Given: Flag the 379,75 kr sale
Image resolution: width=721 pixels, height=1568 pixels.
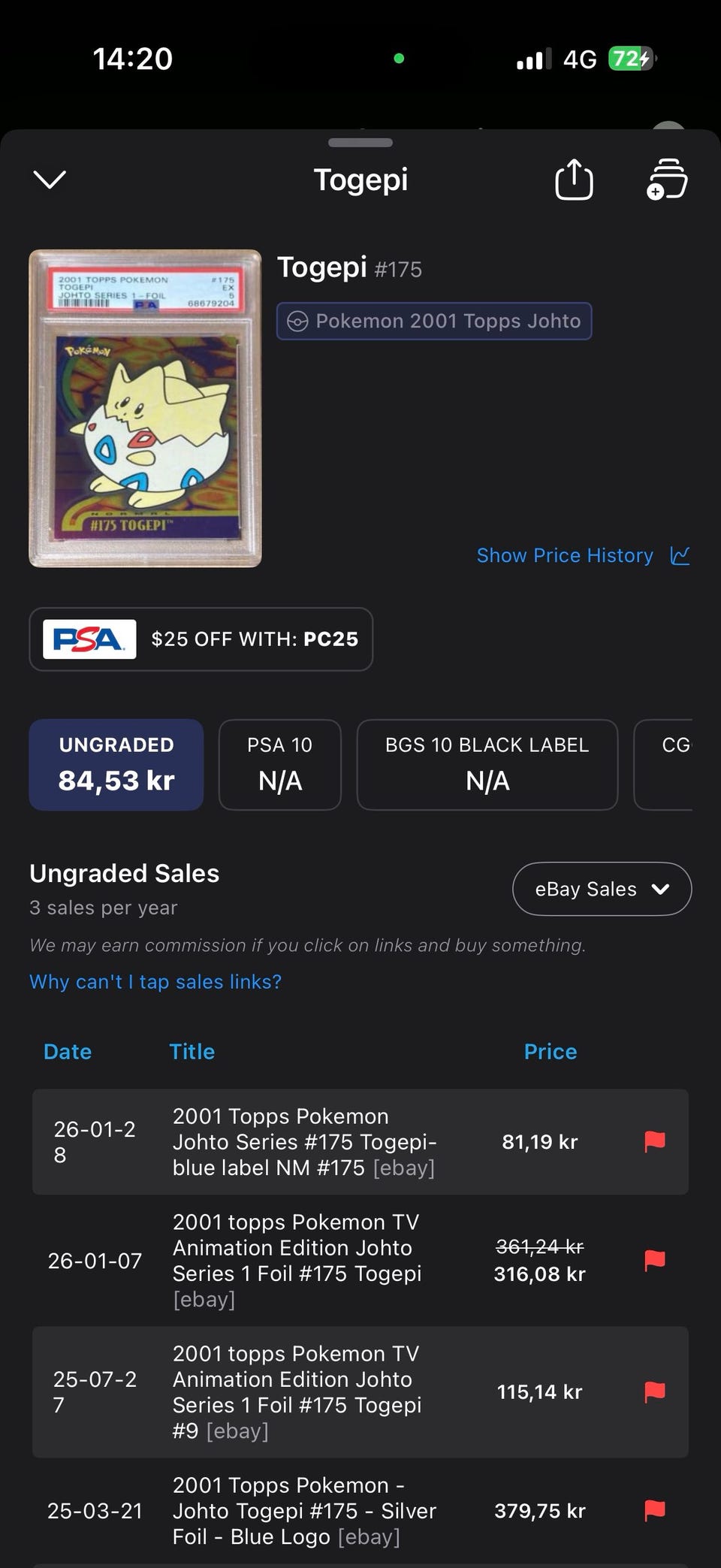Looking at the screenshot, I should (655, 1510).
